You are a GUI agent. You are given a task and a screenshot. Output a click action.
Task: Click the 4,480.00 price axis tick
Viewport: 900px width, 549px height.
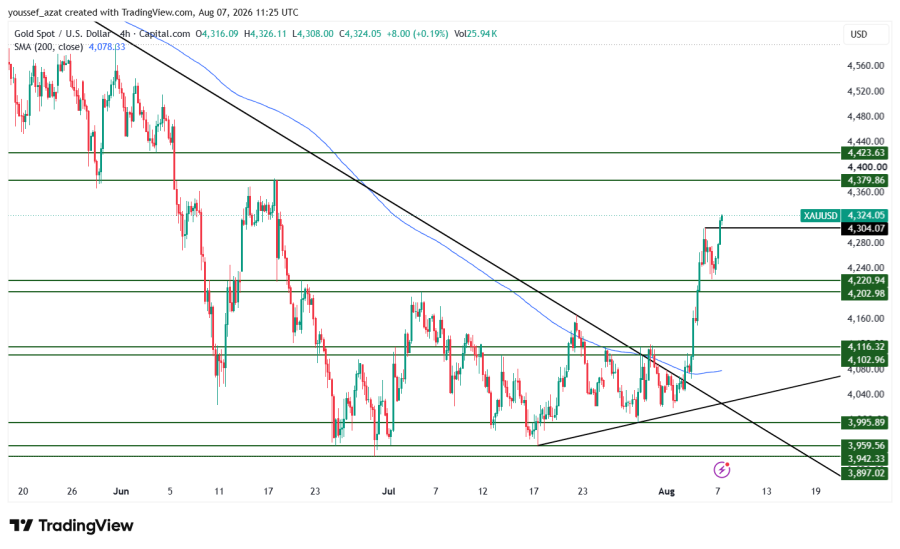coord(866,117)
